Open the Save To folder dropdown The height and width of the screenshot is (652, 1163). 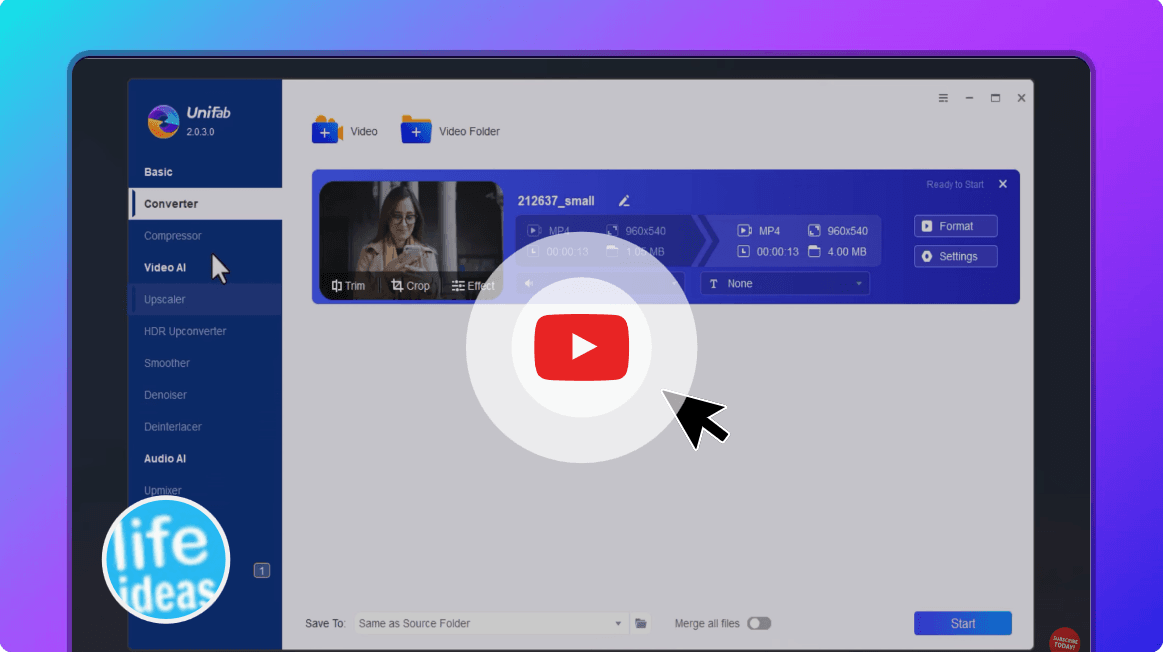coord(490,623)
